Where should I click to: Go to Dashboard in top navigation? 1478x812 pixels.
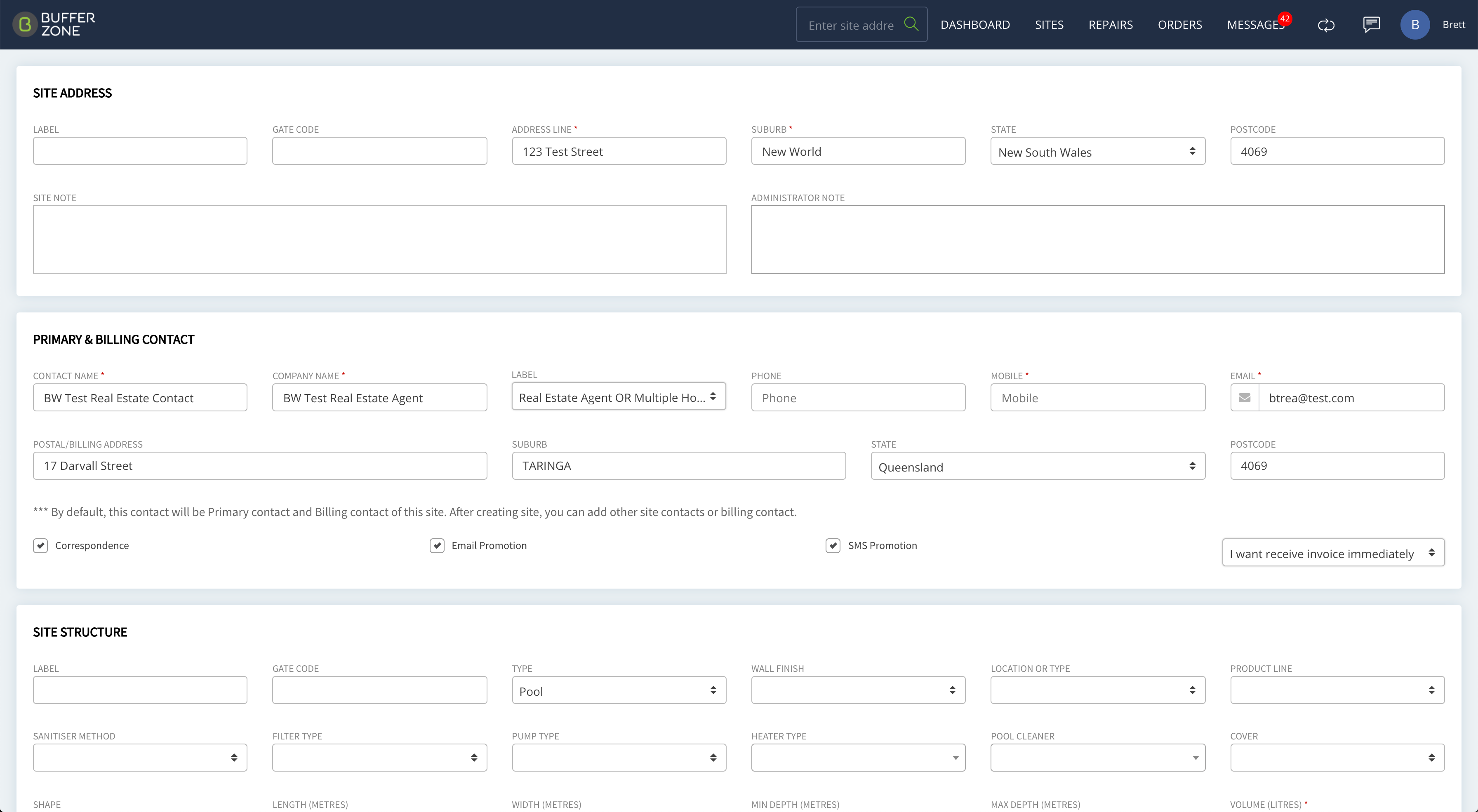(975, 25)
